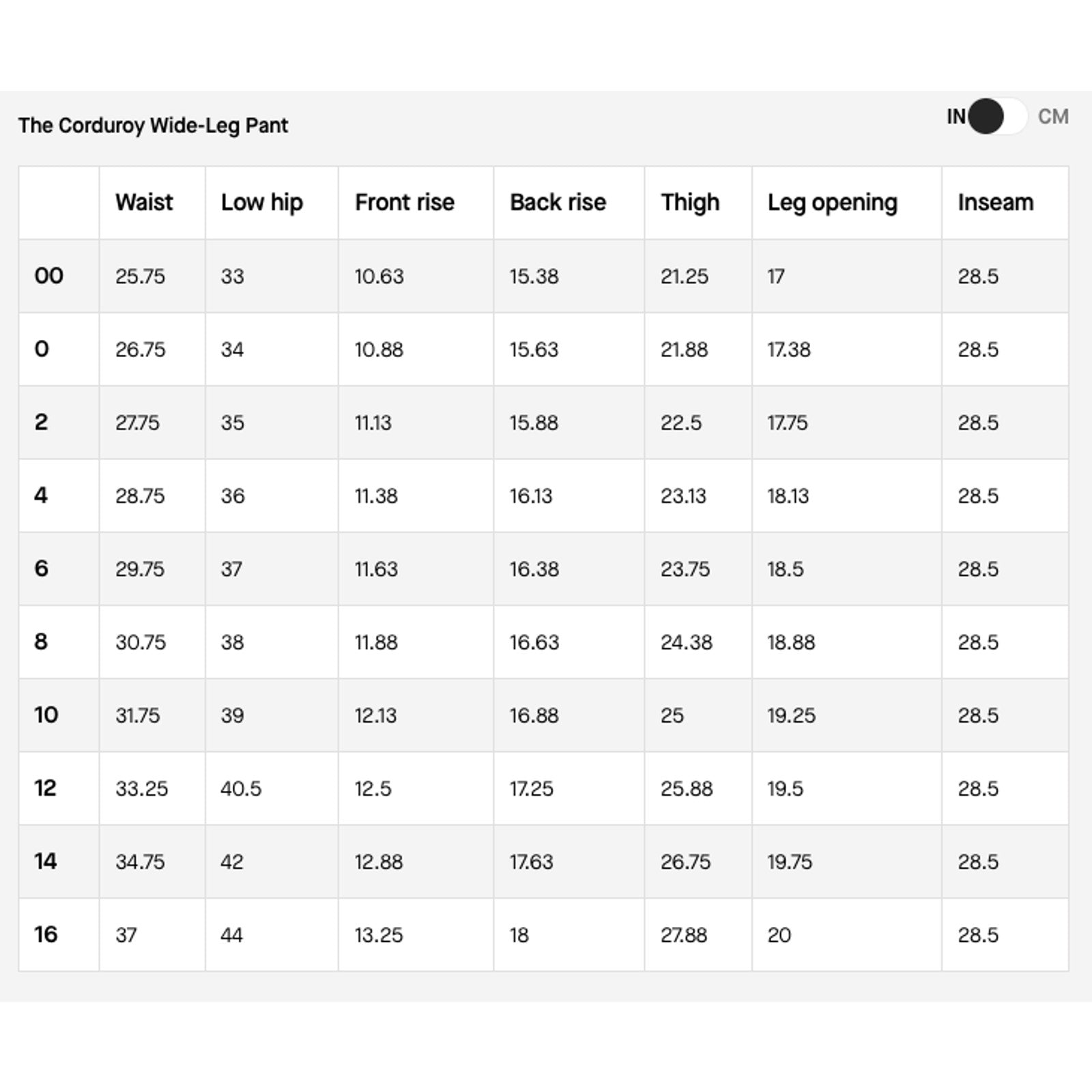Click the size 8 row label

(41, 642)
